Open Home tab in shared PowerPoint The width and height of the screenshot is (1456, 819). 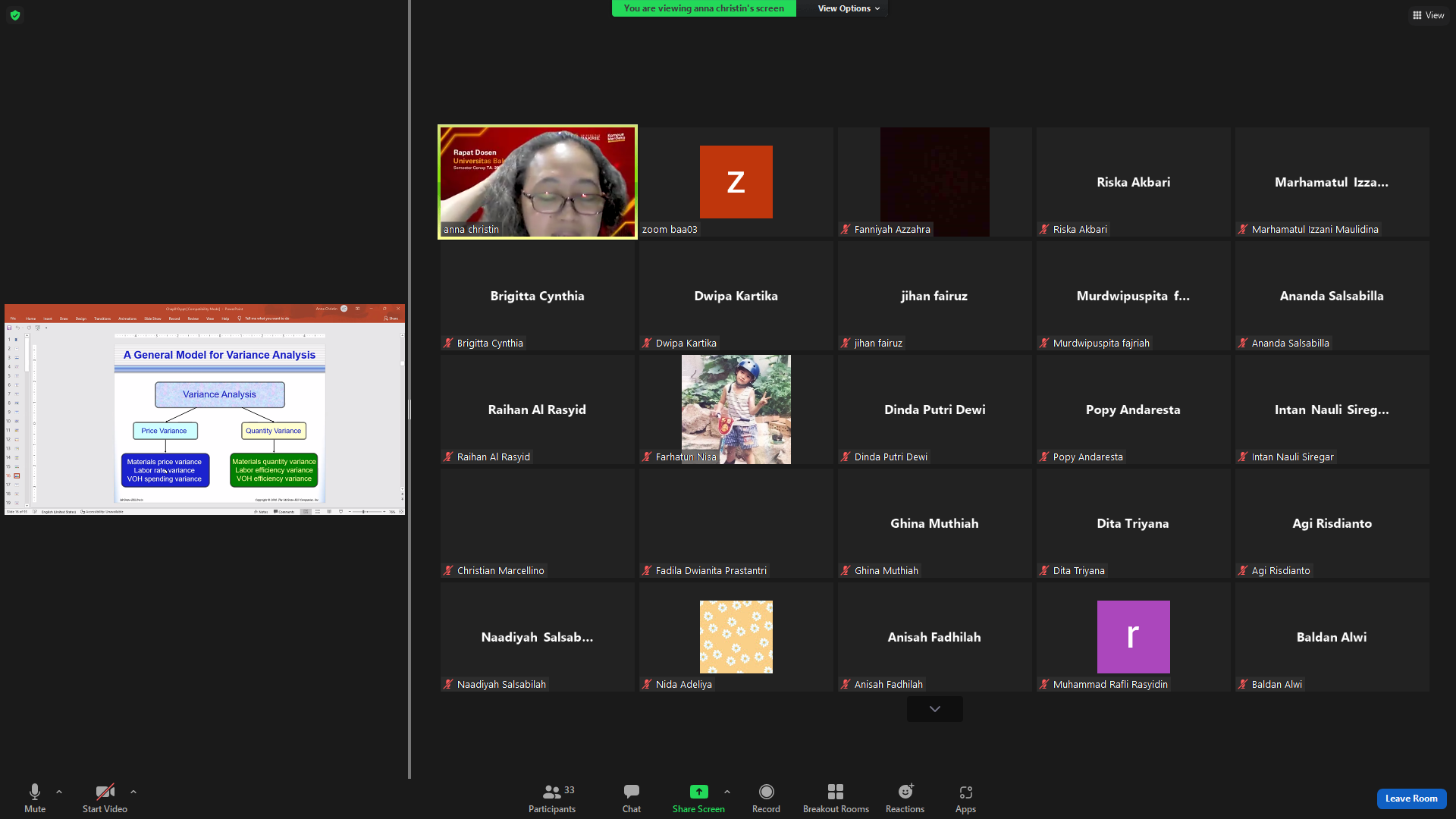click(x=30, y=318)
